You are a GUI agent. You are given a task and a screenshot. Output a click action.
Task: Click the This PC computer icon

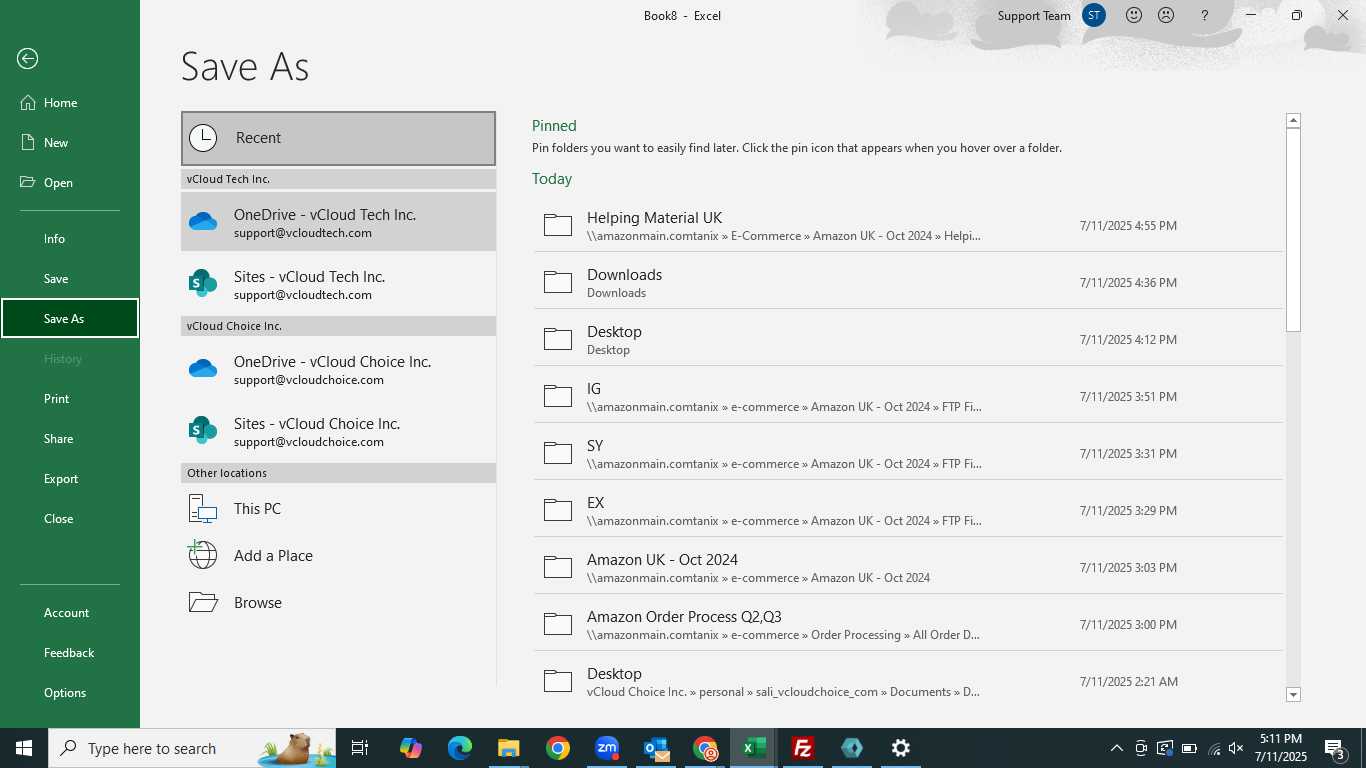[203, 509]
